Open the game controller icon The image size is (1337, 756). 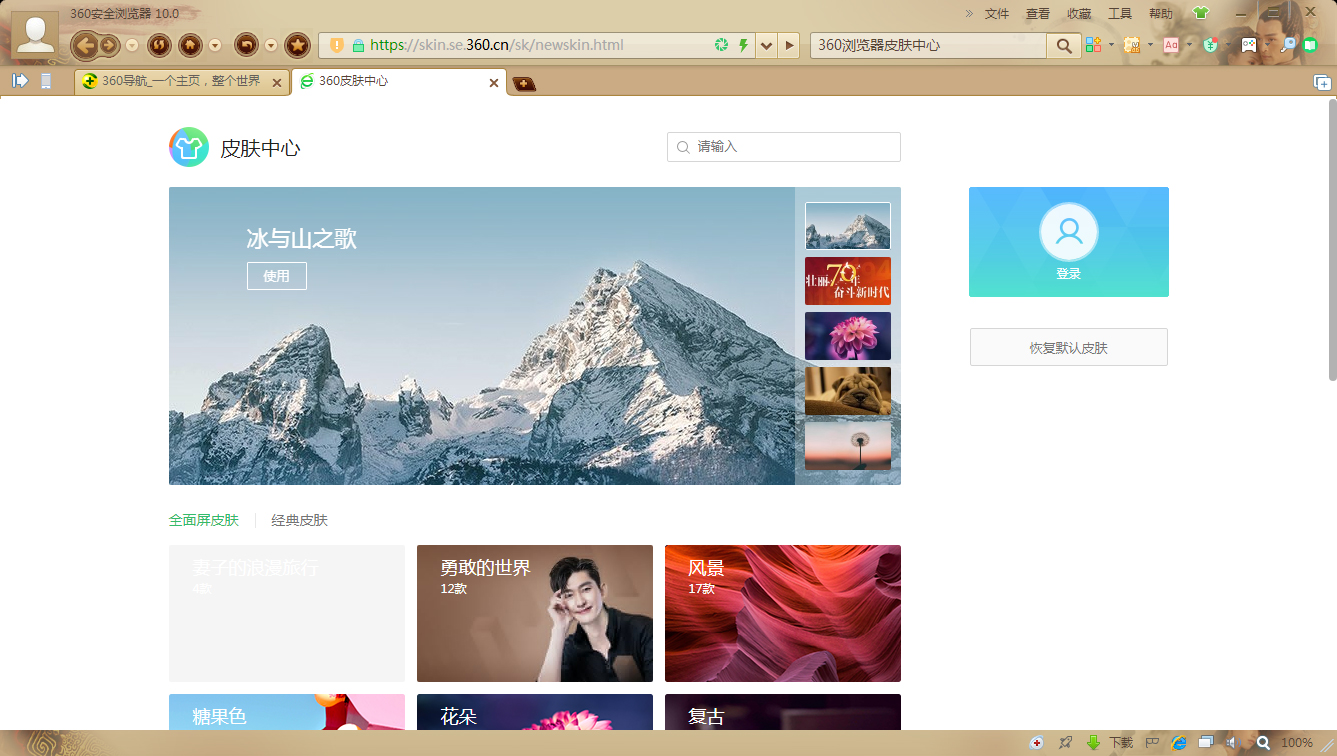pyautogui.click(x=1249, y=45)
